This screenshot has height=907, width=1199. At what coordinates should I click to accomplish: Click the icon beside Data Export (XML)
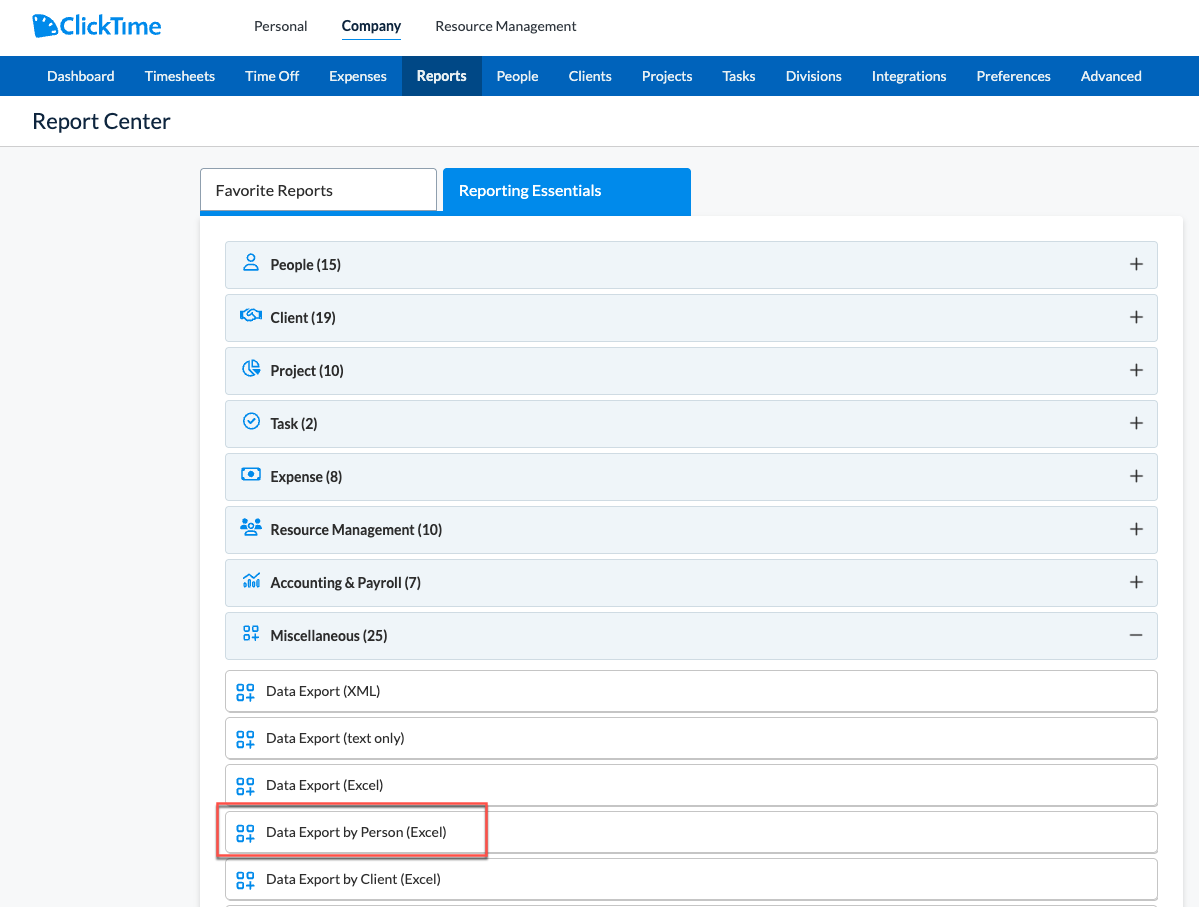(x=245, y=692)
